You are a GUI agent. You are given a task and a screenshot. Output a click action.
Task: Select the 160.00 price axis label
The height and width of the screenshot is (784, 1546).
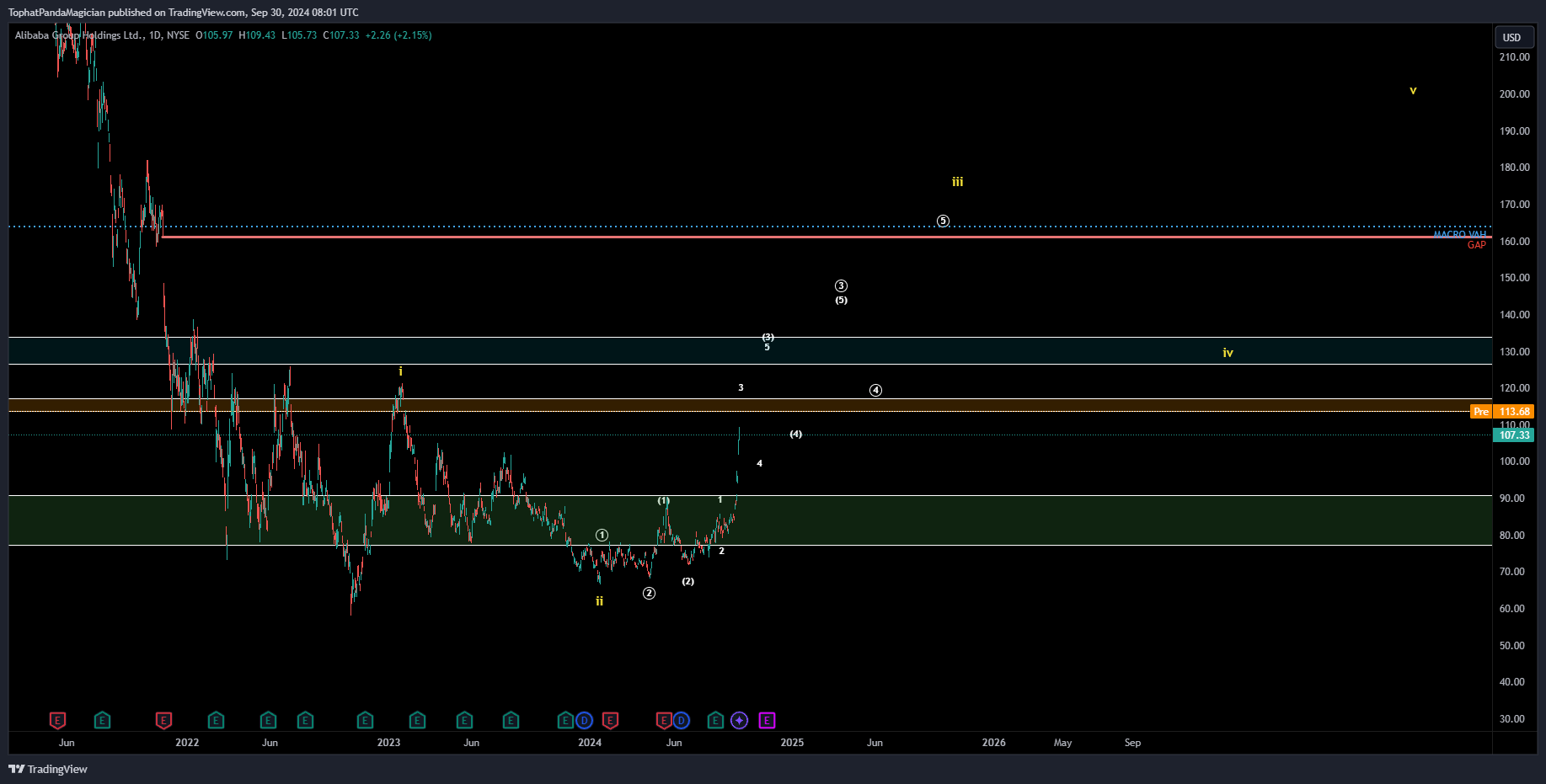[1514, 242]
